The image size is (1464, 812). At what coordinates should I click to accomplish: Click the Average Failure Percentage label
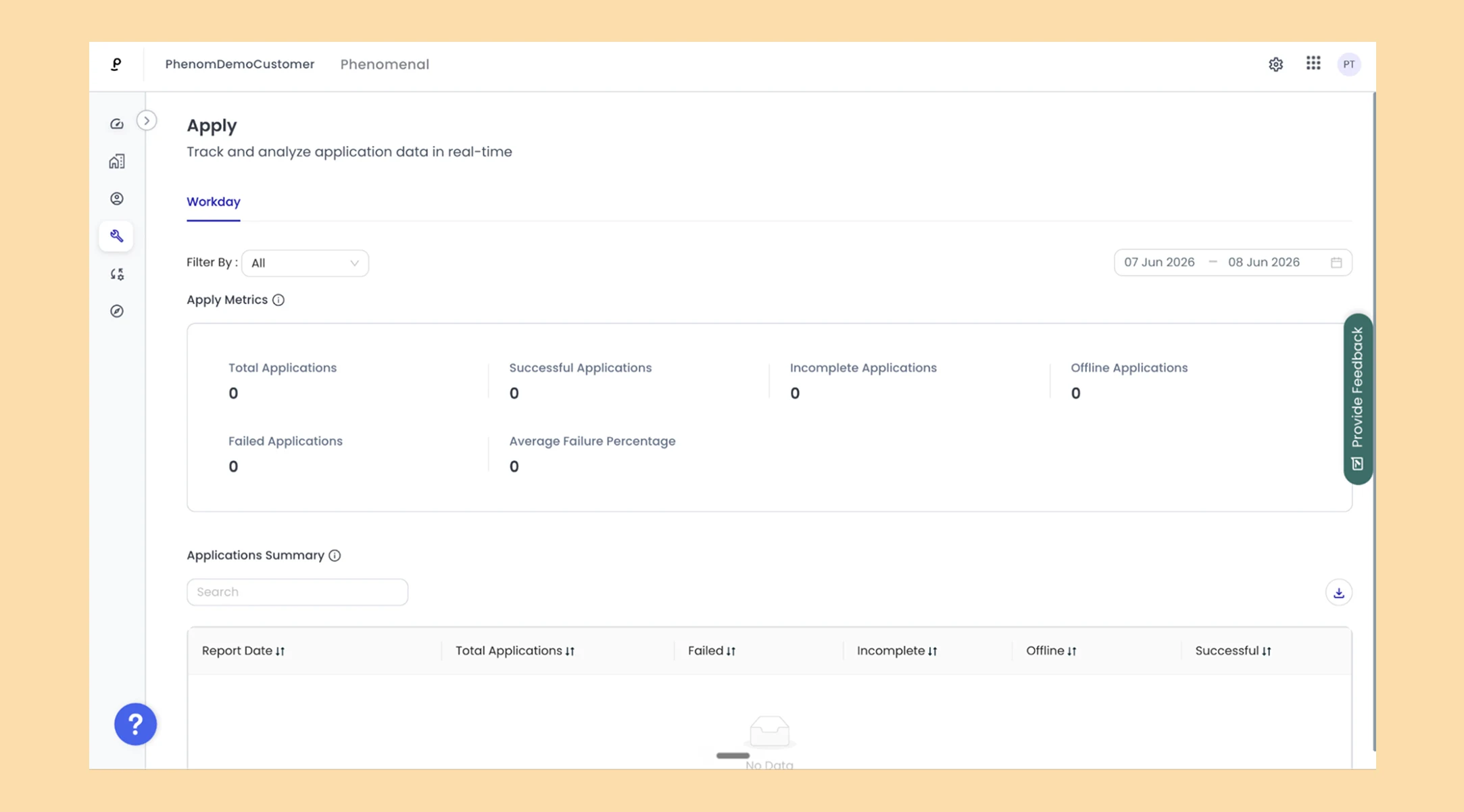[x=592, y=441]
